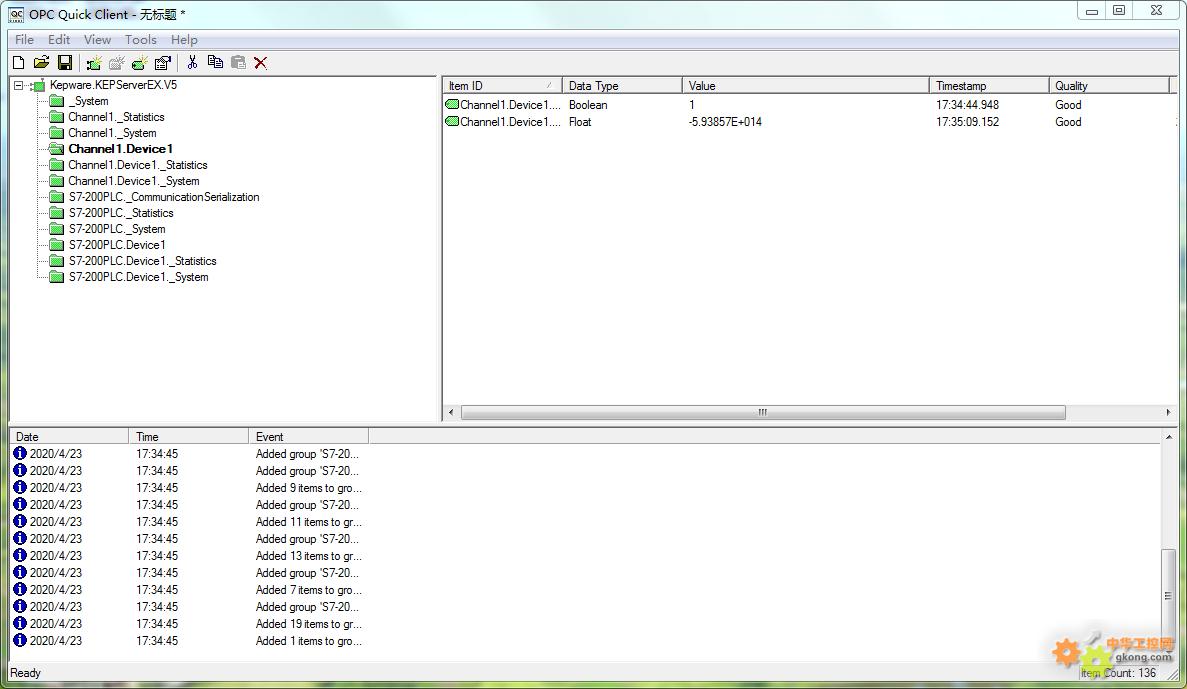Select the bold Channel1.Device1 group
The width and height of the screenshot is (1187, 689).
[x=120, y=149]
